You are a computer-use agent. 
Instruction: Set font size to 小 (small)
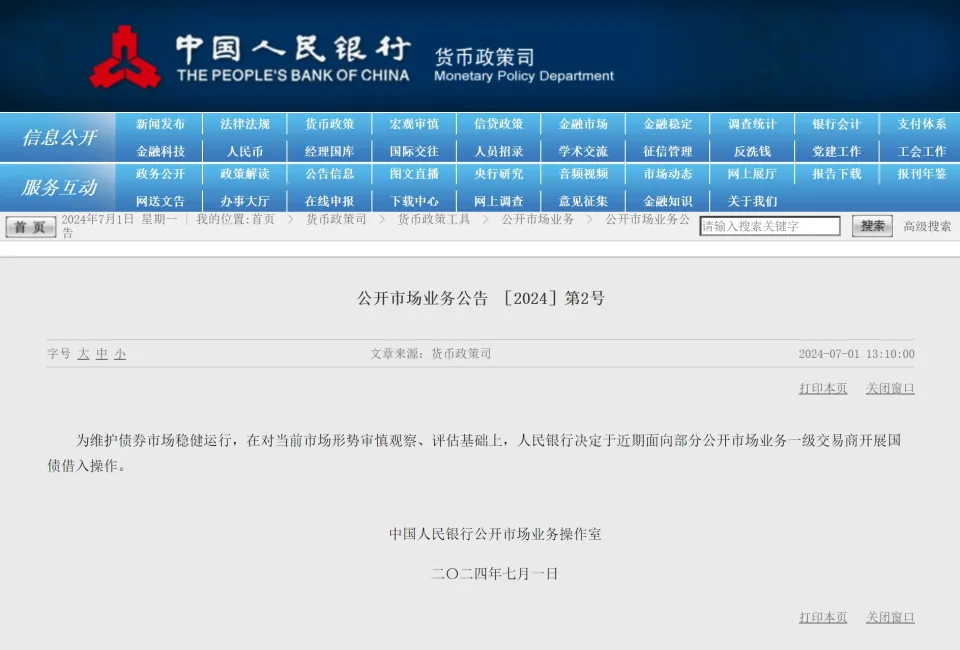coord(120,354)
